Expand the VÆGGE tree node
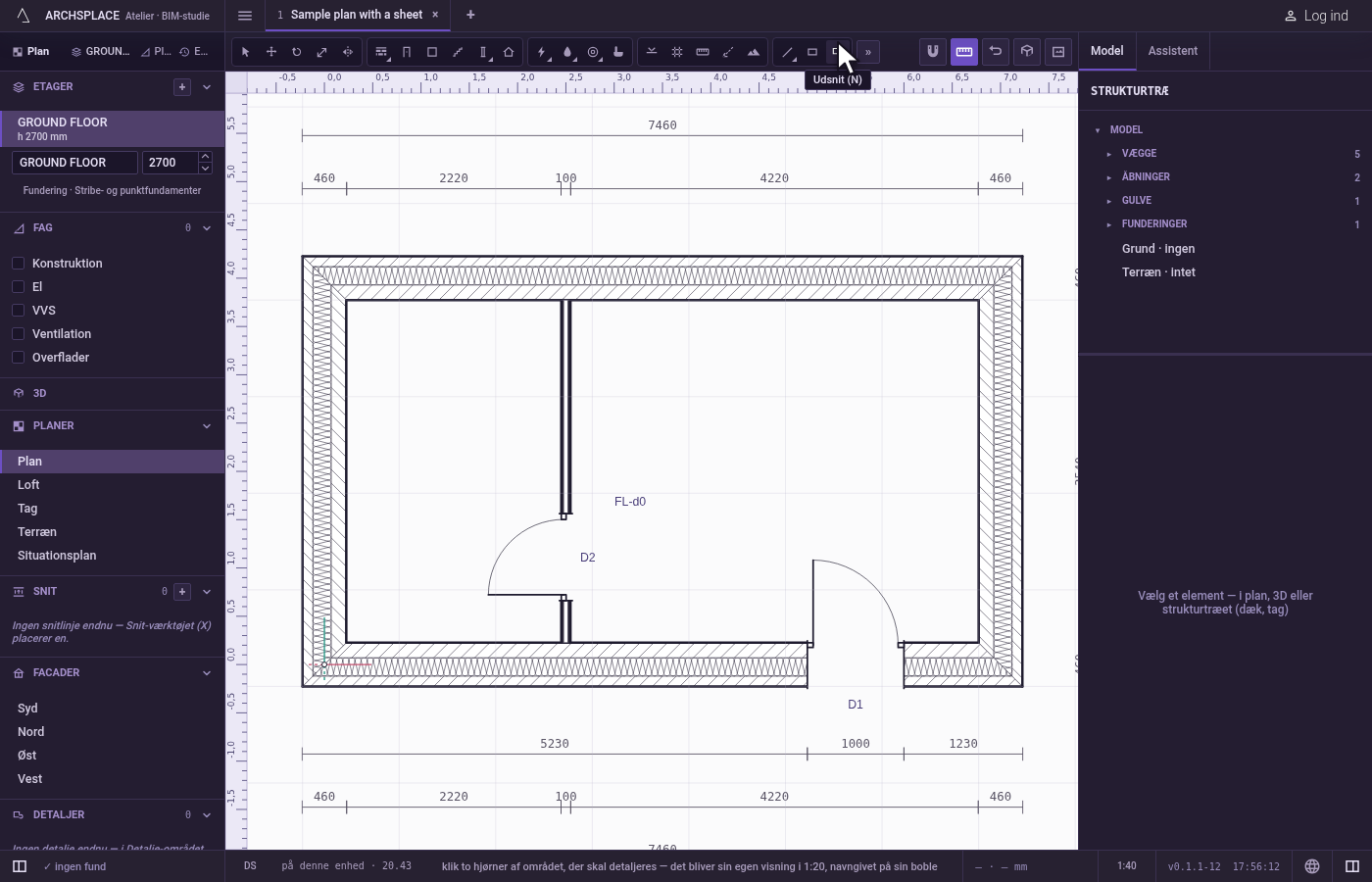 [1109, 154]
